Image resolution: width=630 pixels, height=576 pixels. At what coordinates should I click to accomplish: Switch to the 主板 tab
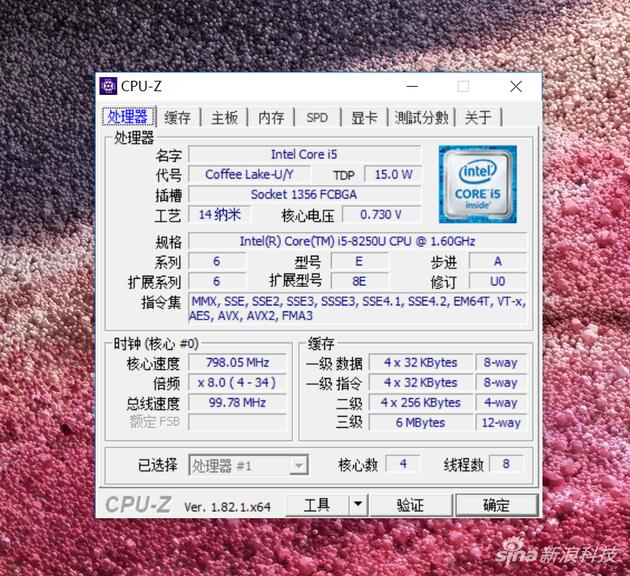(x=224, y=117)
